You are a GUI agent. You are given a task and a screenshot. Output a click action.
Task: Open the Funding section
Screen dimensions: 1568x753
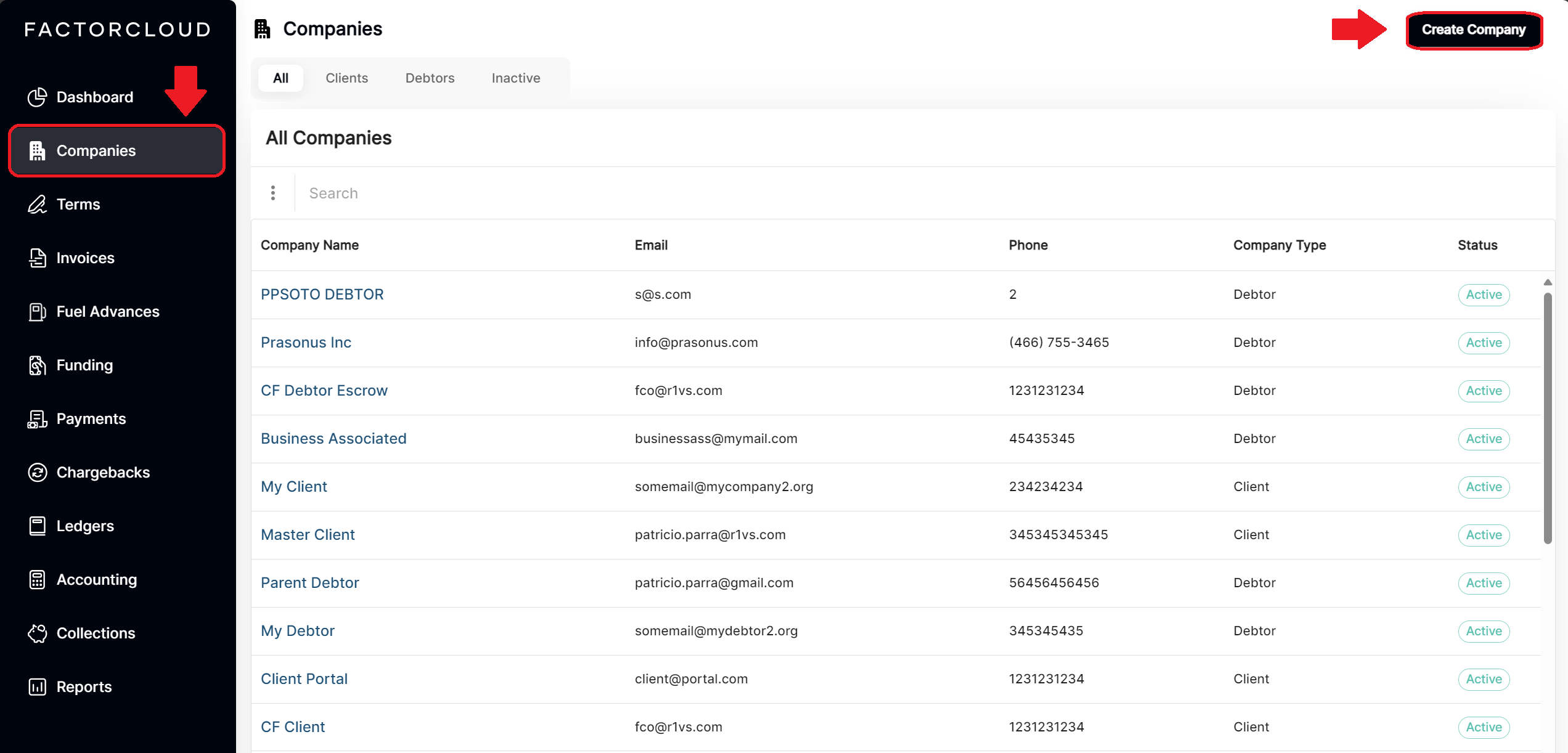tap(84, 365)
